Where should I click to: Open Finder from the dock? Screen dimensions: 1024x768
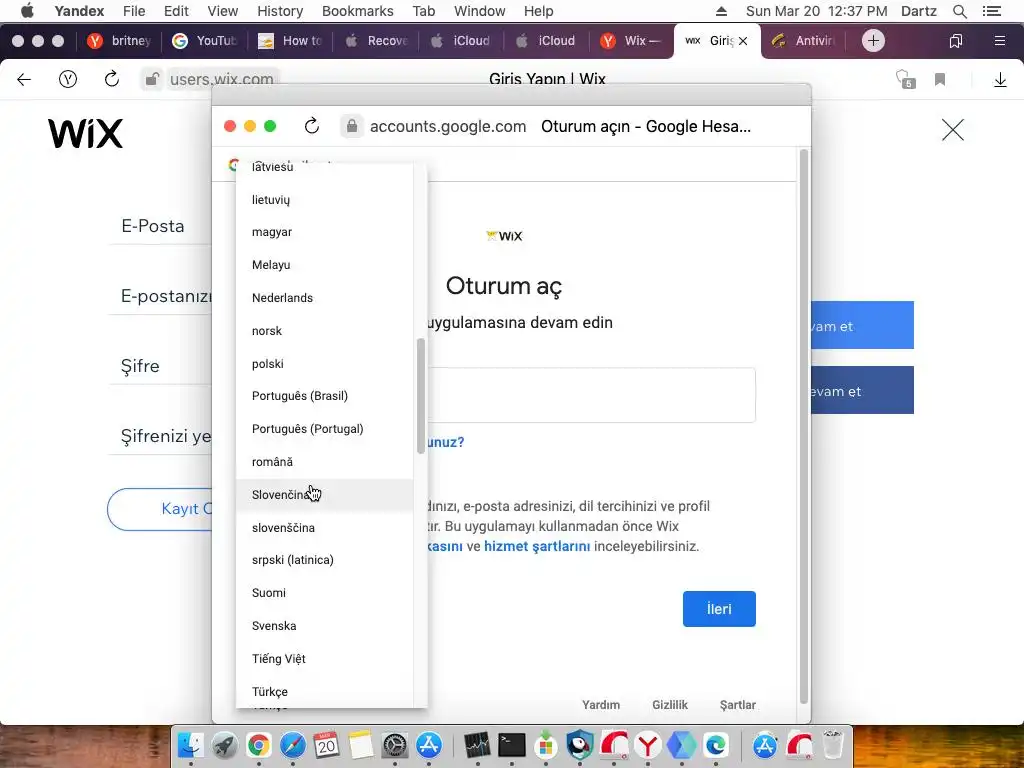190,744
